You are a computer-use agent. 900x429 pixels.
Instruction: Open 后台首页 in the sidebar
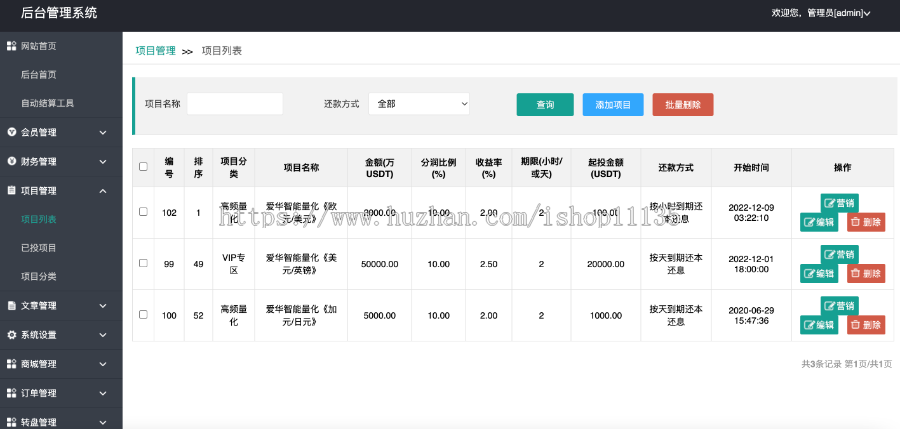[38, 75]
